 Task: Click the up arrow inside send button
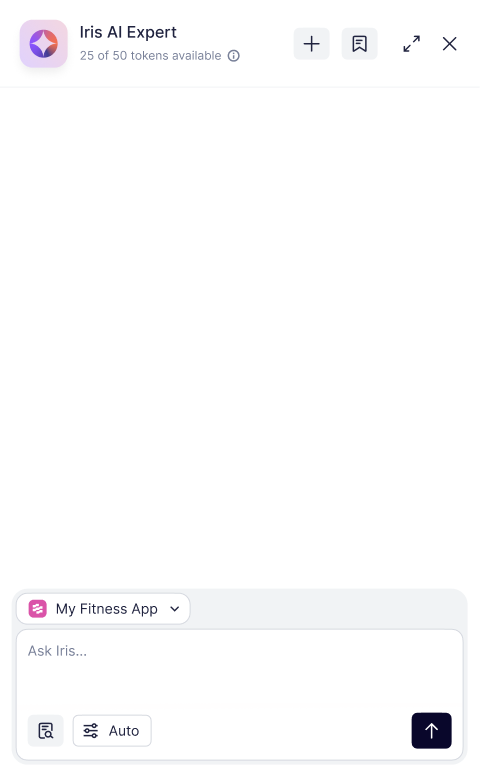pos(431,730)
